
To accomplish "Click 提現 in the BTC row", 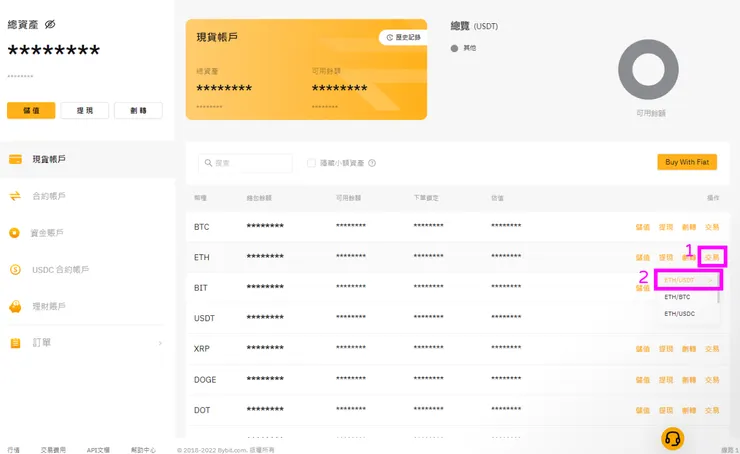I will (x=666, y=227).
